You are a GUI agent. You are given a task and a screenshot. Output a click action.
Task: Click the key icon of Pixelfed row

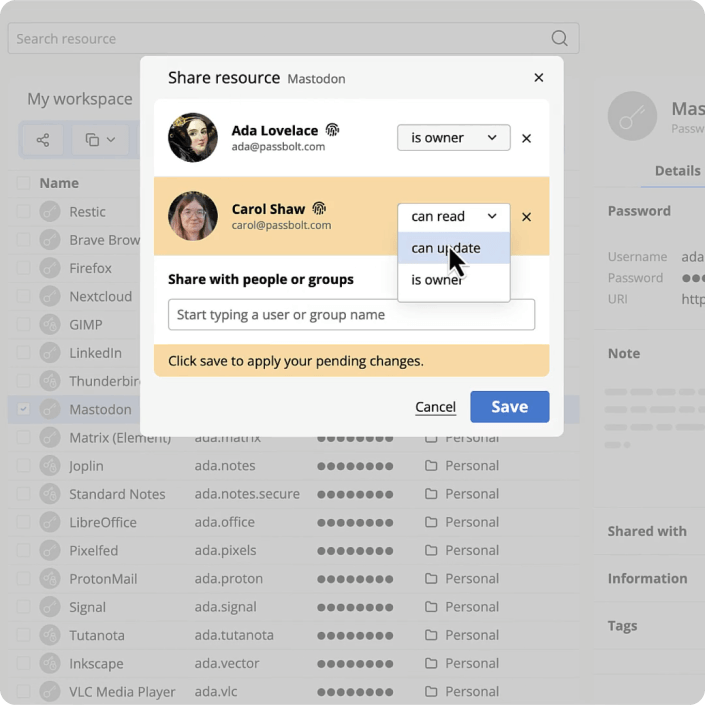50,550
